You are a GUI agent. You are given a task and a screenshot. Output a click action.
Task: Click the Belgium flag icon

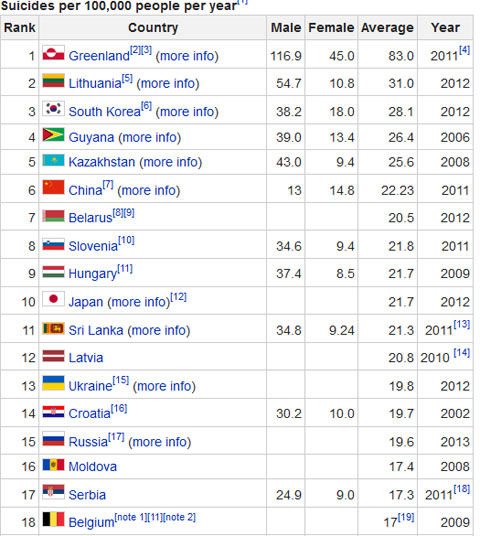coord(53,519)
